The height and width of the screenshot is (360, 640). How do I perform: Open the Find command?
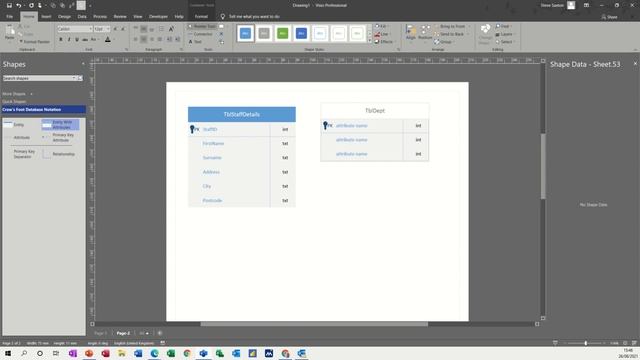tap(502, 26)
